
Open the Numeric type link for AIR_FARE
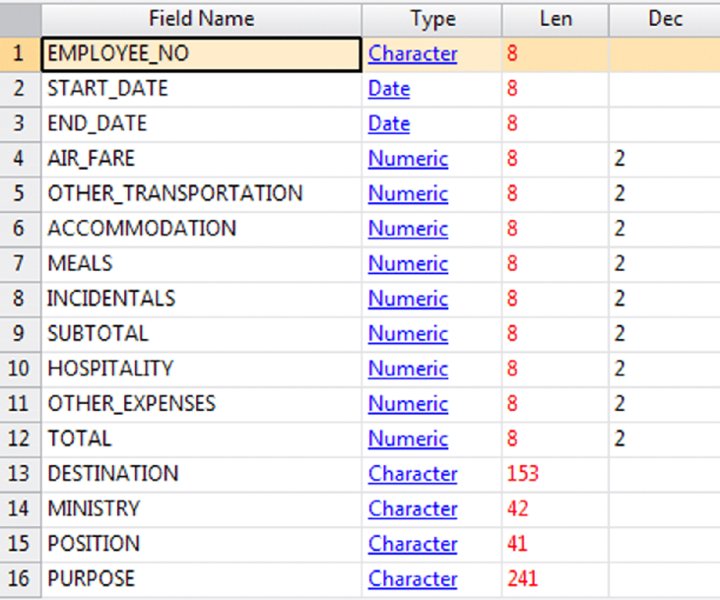pyautogui.click(x=408, y=159)
